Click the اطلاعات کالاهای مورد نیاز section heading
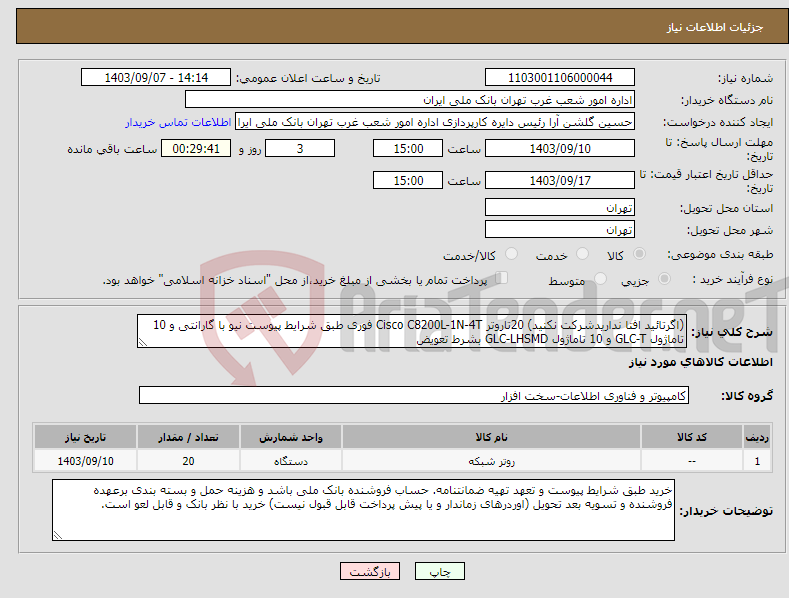Viewport: 789px width, 598px height. point(700,362)
